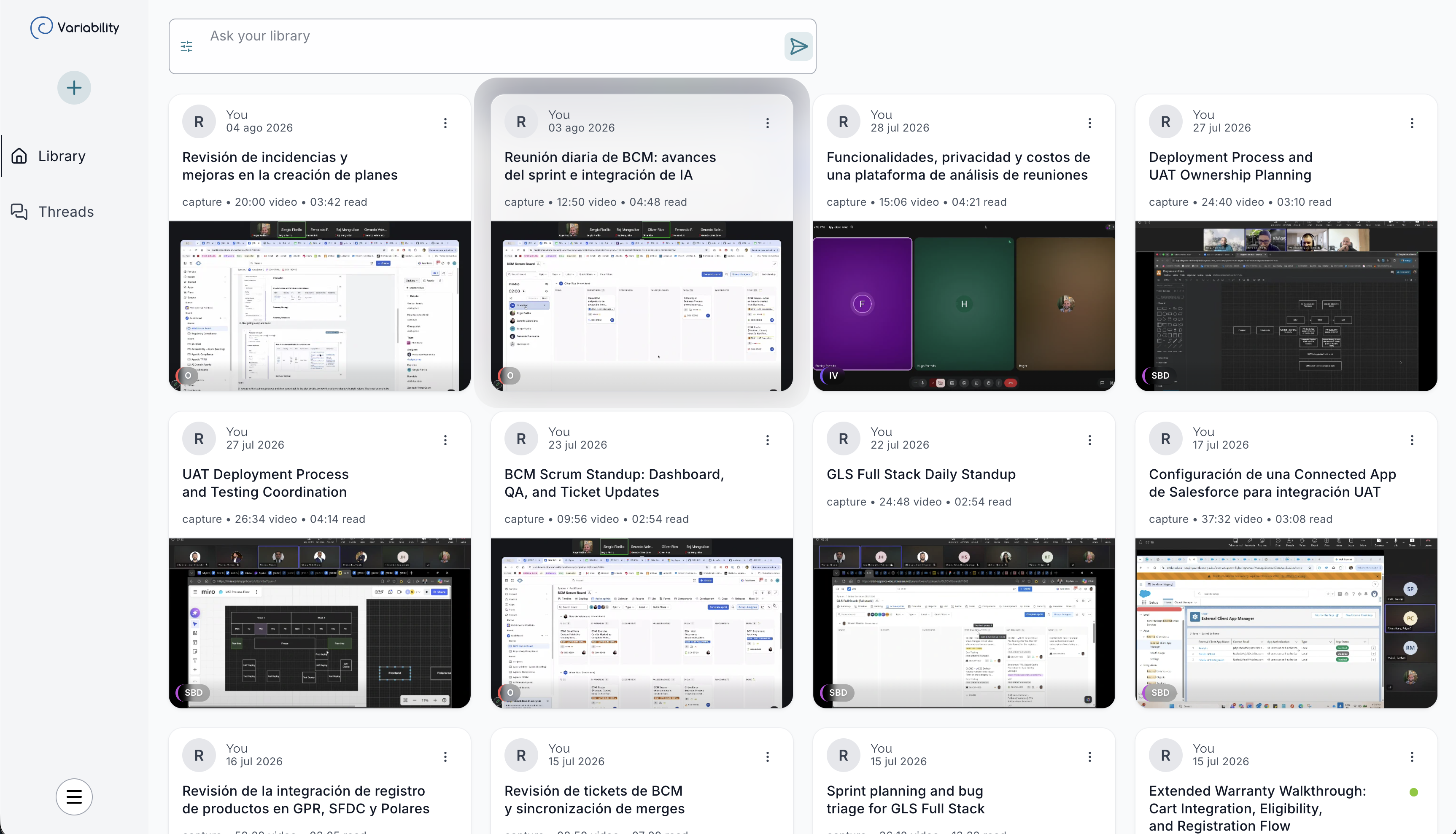The image size is (1456, 834).
Task: Open options menu for Configuración de una Connected App card
Action: tap(1412, 440)
